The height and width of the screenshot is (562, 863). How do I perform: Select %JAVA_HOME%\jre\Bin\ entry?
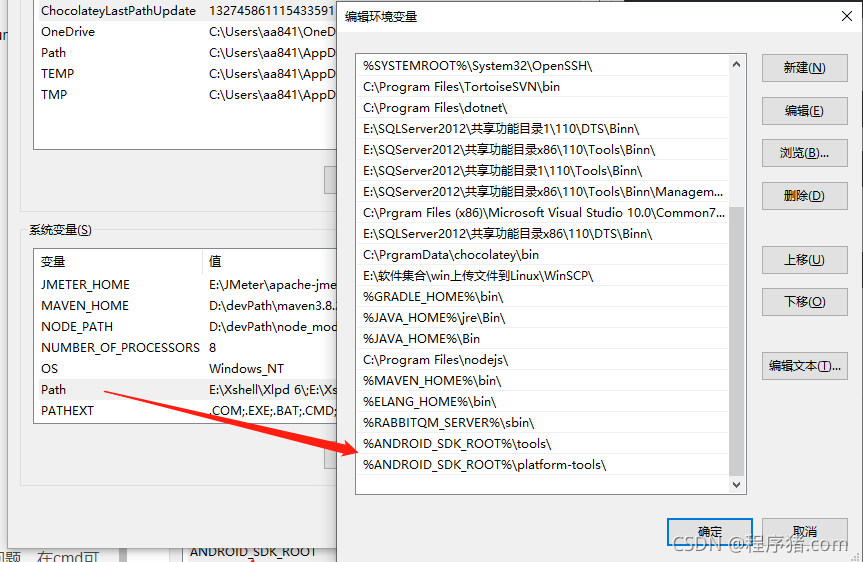click(x=542, y=318)
